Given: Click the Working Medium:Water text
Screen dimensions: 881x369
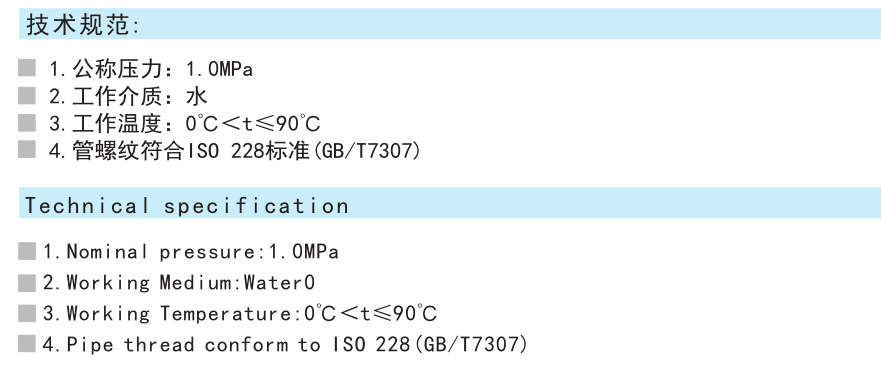Looking at the screenshot, I should pos(179,283).
